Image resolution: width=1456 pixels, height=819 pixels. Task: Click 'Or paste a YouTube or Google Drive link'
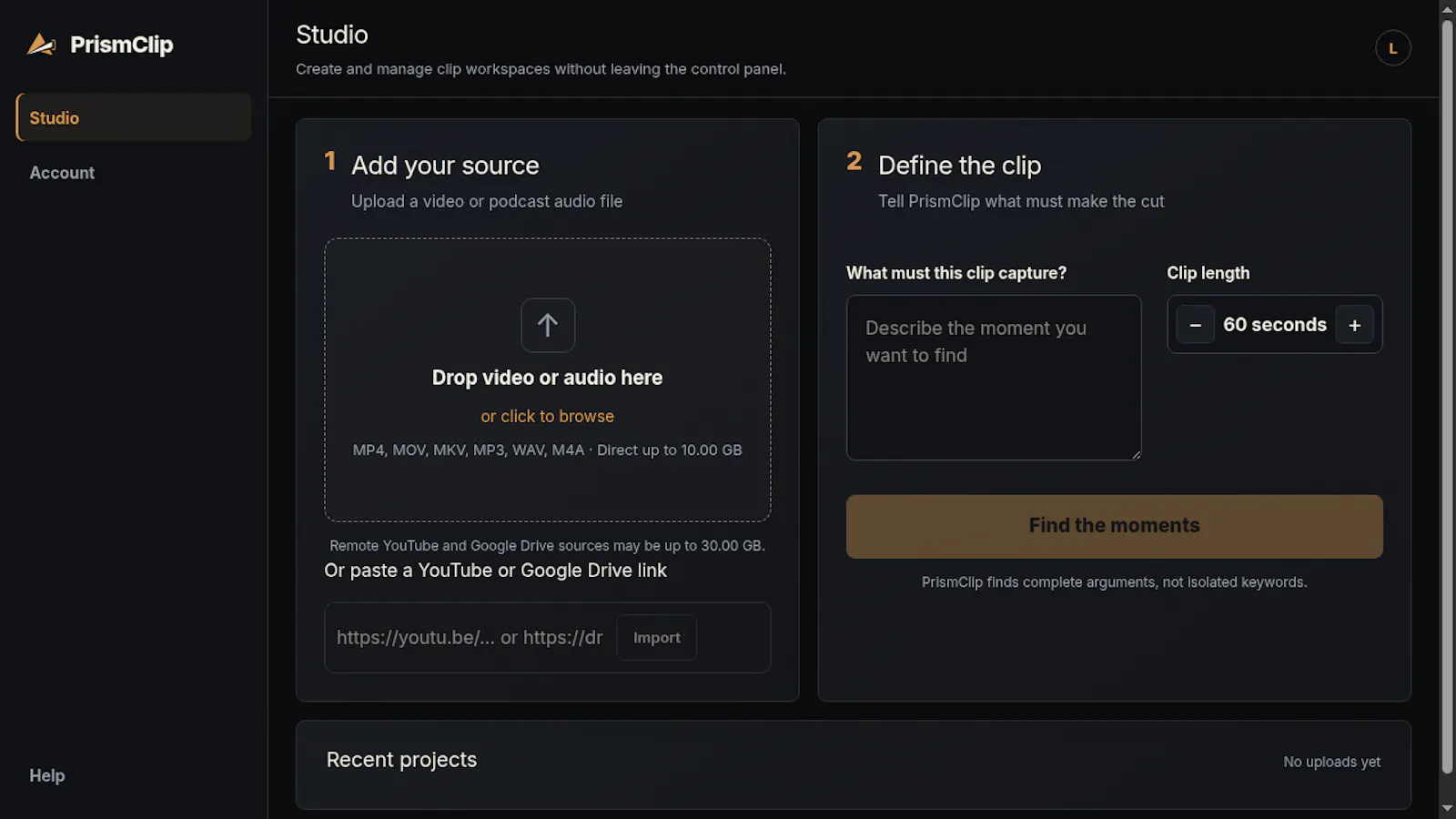(x=495, y=571)
